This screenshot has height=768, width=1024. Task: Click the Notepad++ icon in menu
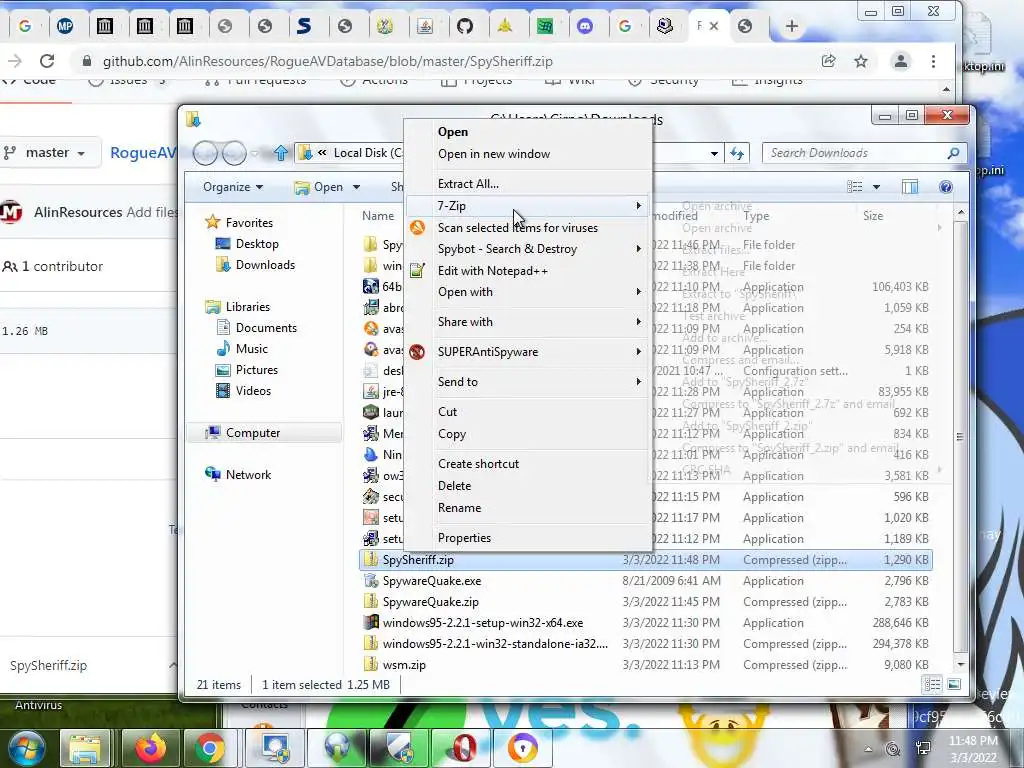point(417,270)
